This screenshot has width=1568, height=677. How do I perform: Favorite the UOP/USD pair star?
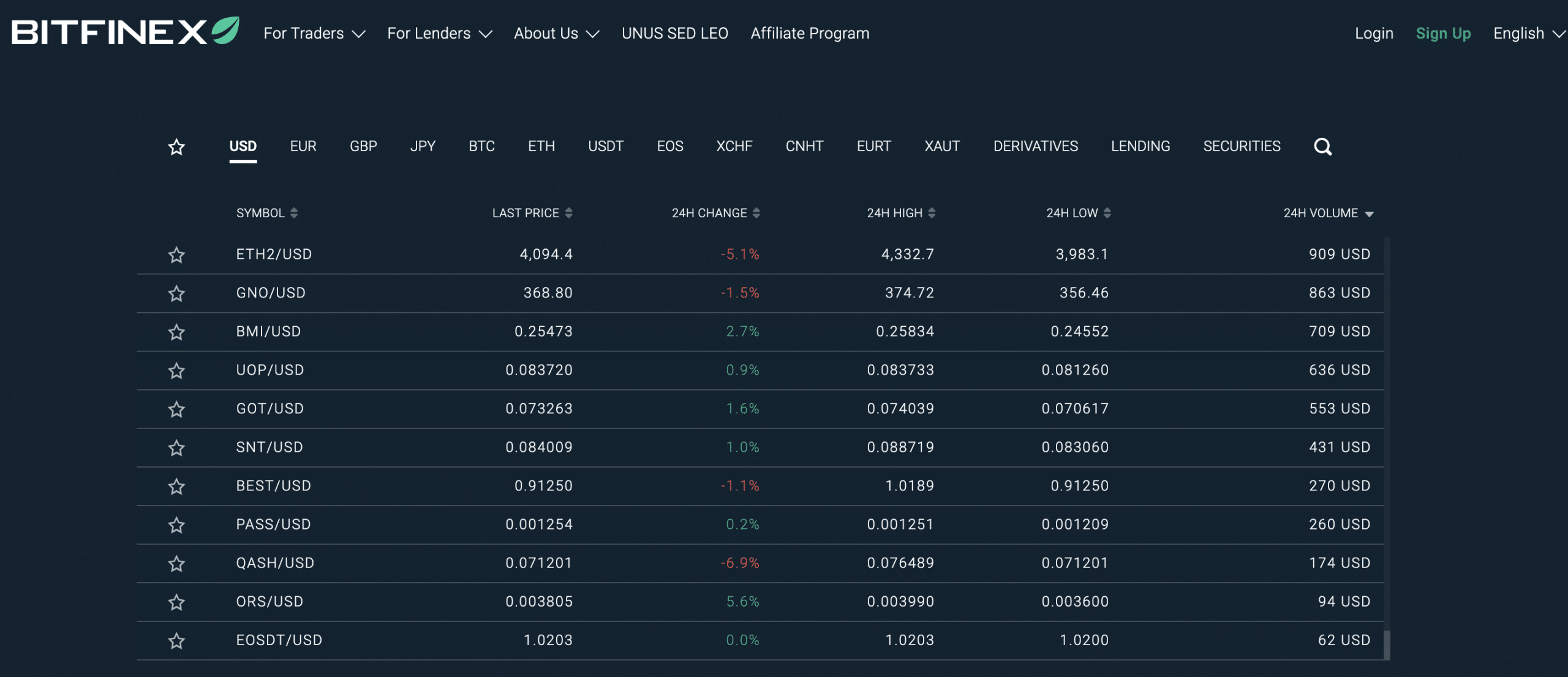tap(176, 370)
